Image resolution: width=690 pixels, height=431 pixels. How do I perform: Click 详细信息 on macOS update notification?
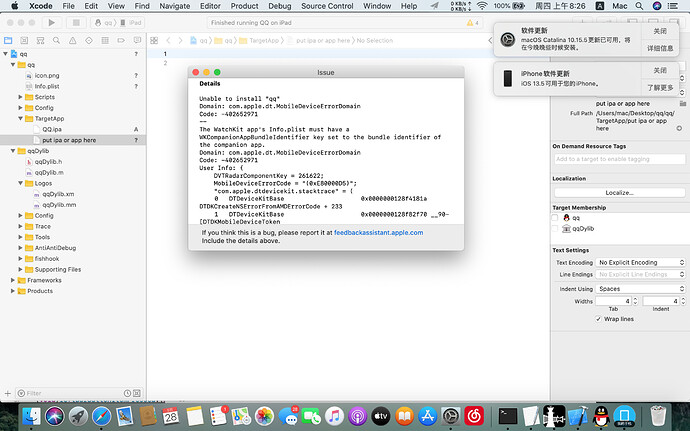point(660,48)
